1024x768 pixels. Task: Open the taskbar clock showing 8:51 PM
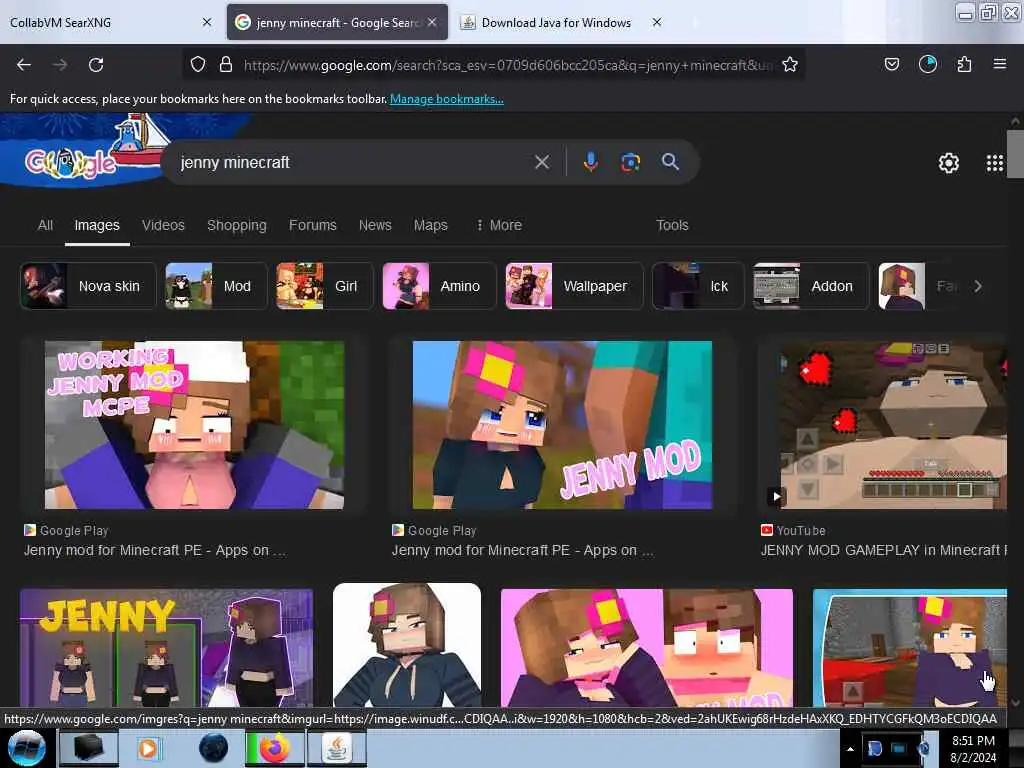coord(973,749)
